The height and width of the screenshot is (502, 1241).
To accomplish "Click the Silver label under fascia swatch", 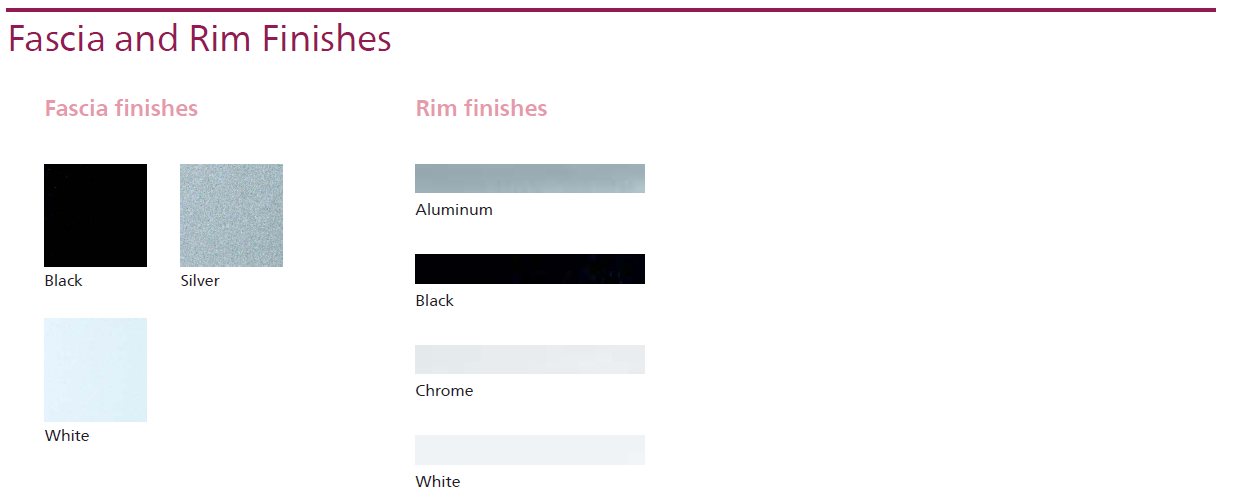I will 200,281.
